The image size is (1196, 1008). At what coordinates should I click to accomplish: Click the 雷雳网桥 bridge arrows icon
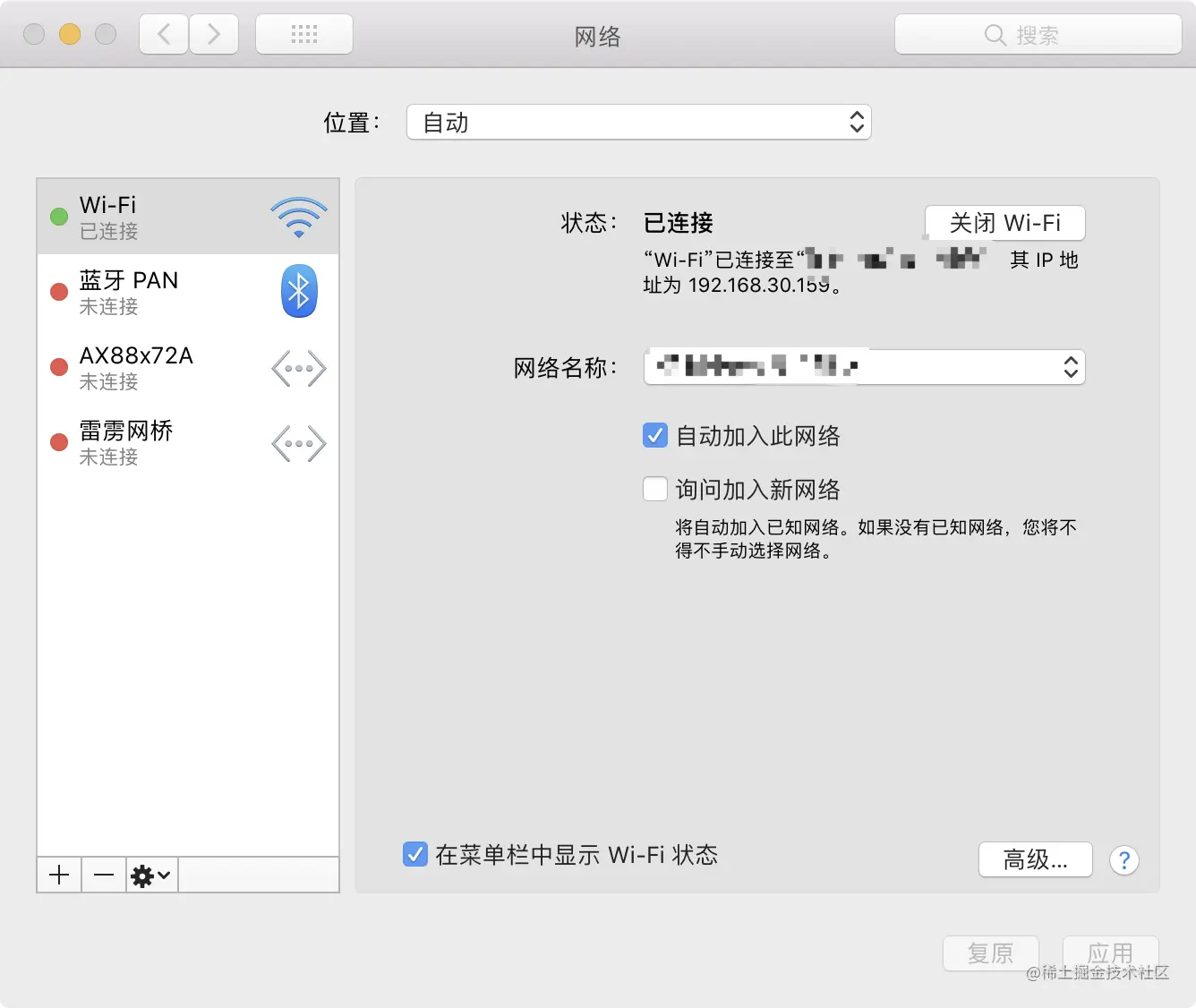(299, 443)
